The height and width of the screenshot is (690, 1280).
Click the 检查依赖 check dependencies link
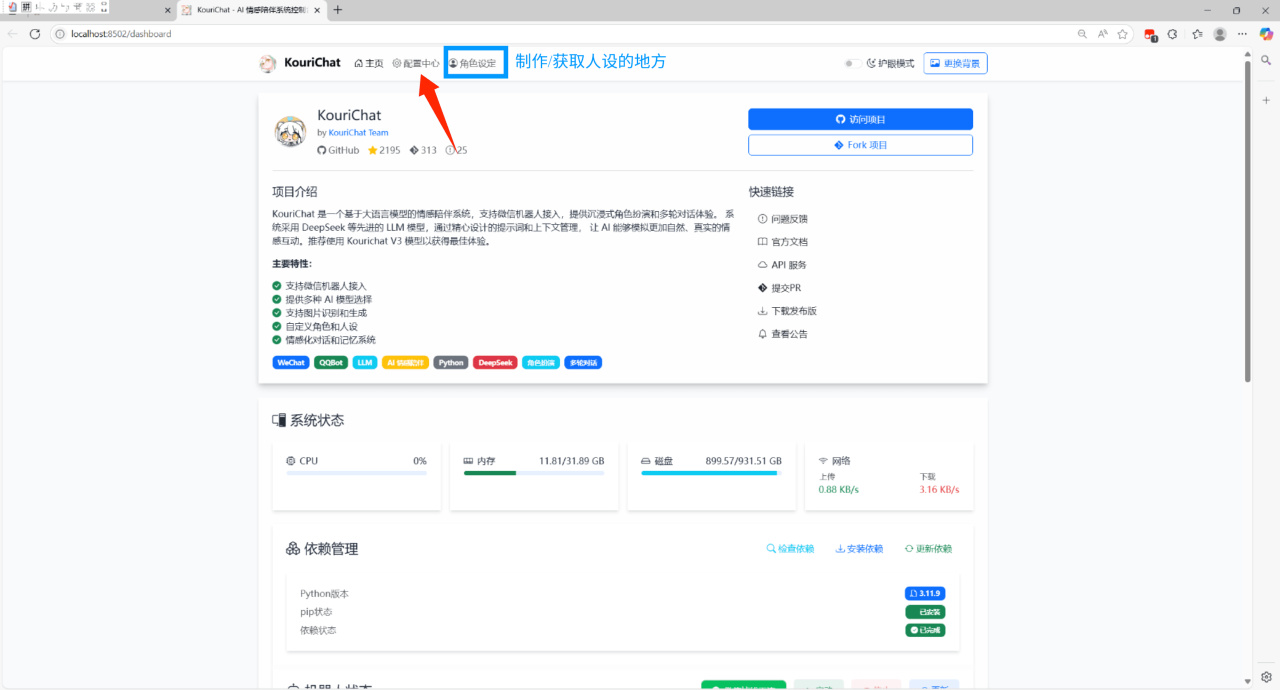click(x=790, y=549)
